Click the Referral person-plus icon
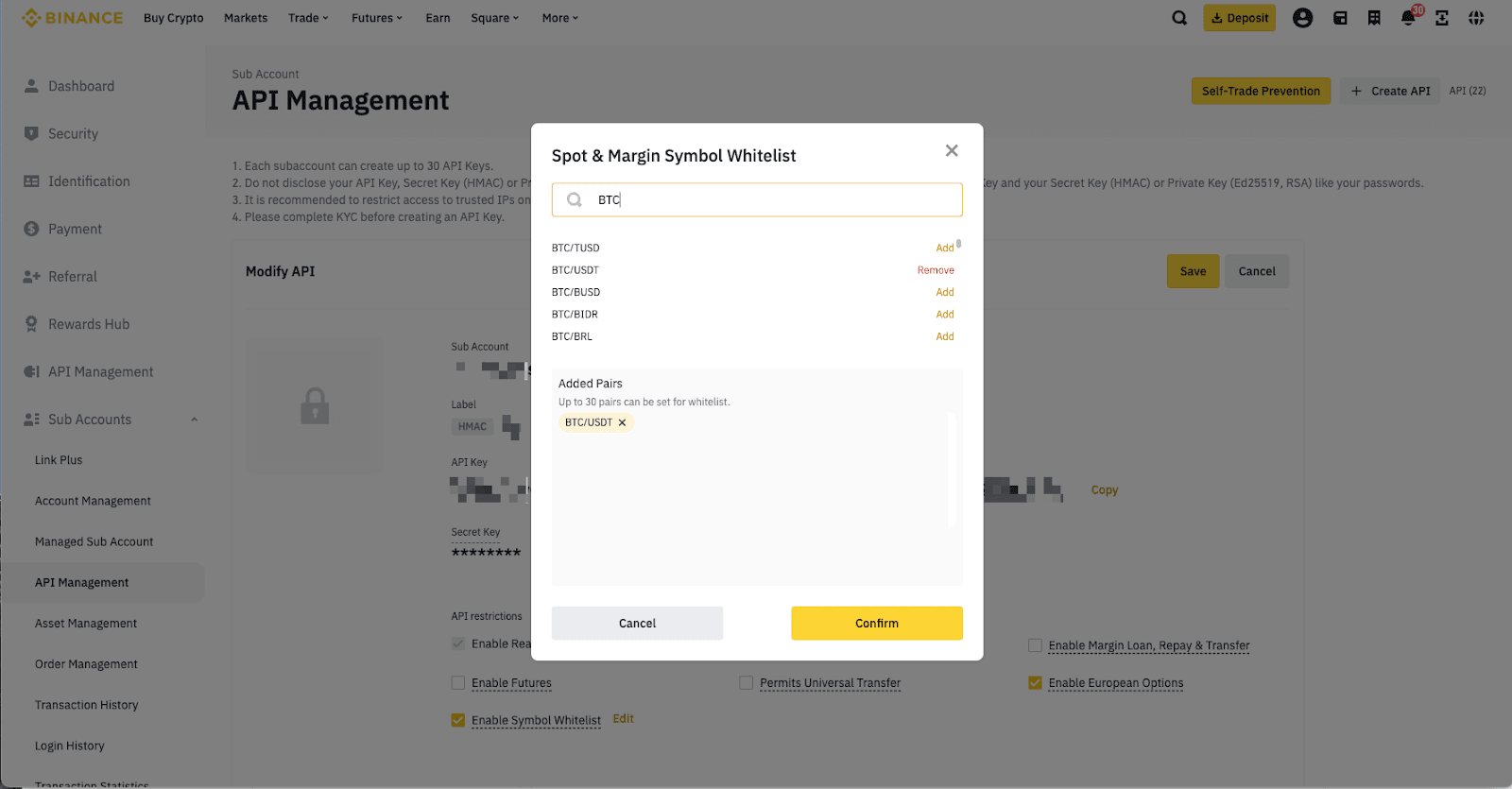Viewport: 1512px width, 789px height. pos(31,277)
